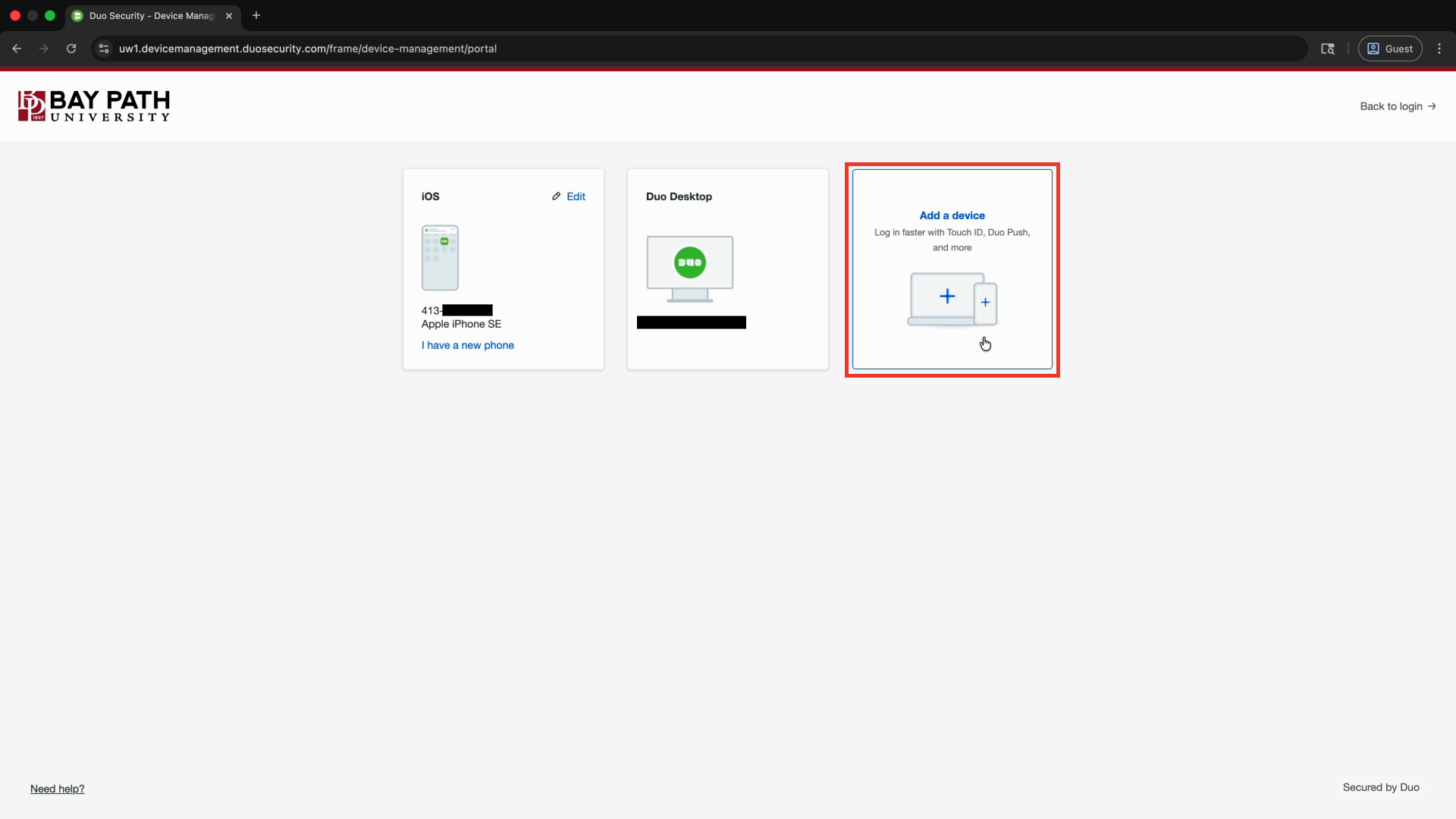The image size is (1456, 819).
Task: Click 'I have a new phone' link
Action: pyautogui.click(x=468, y=345)
